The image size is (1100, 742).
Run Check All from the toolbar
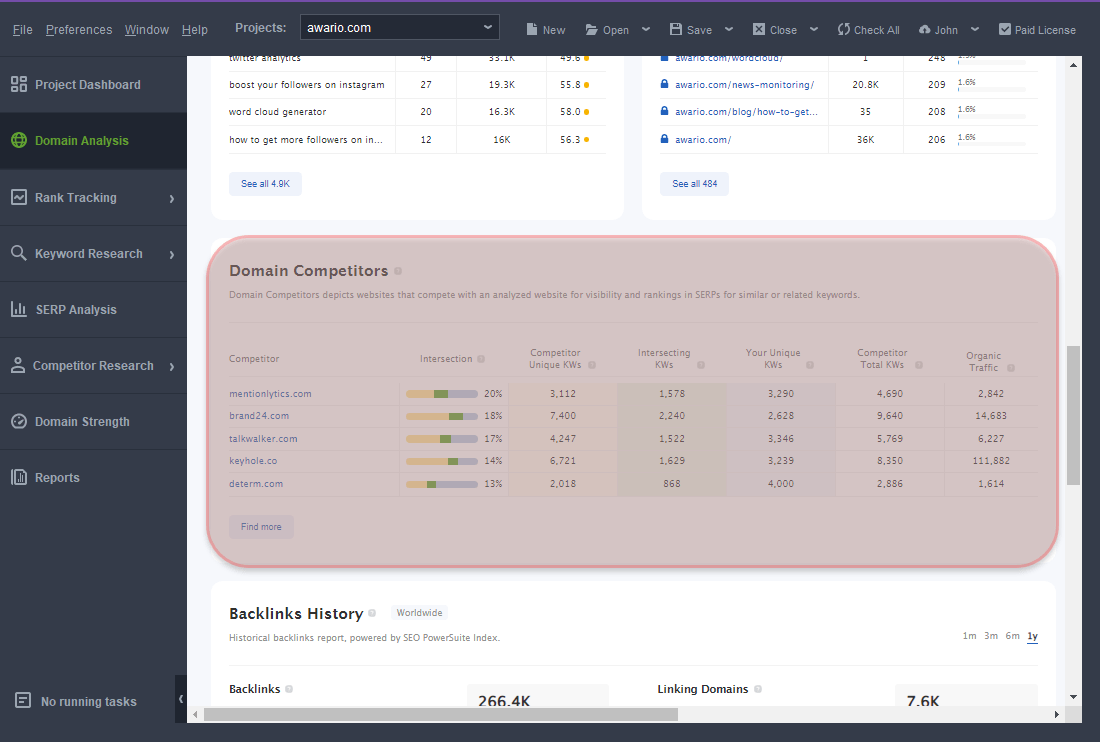[x=868, y=29]
